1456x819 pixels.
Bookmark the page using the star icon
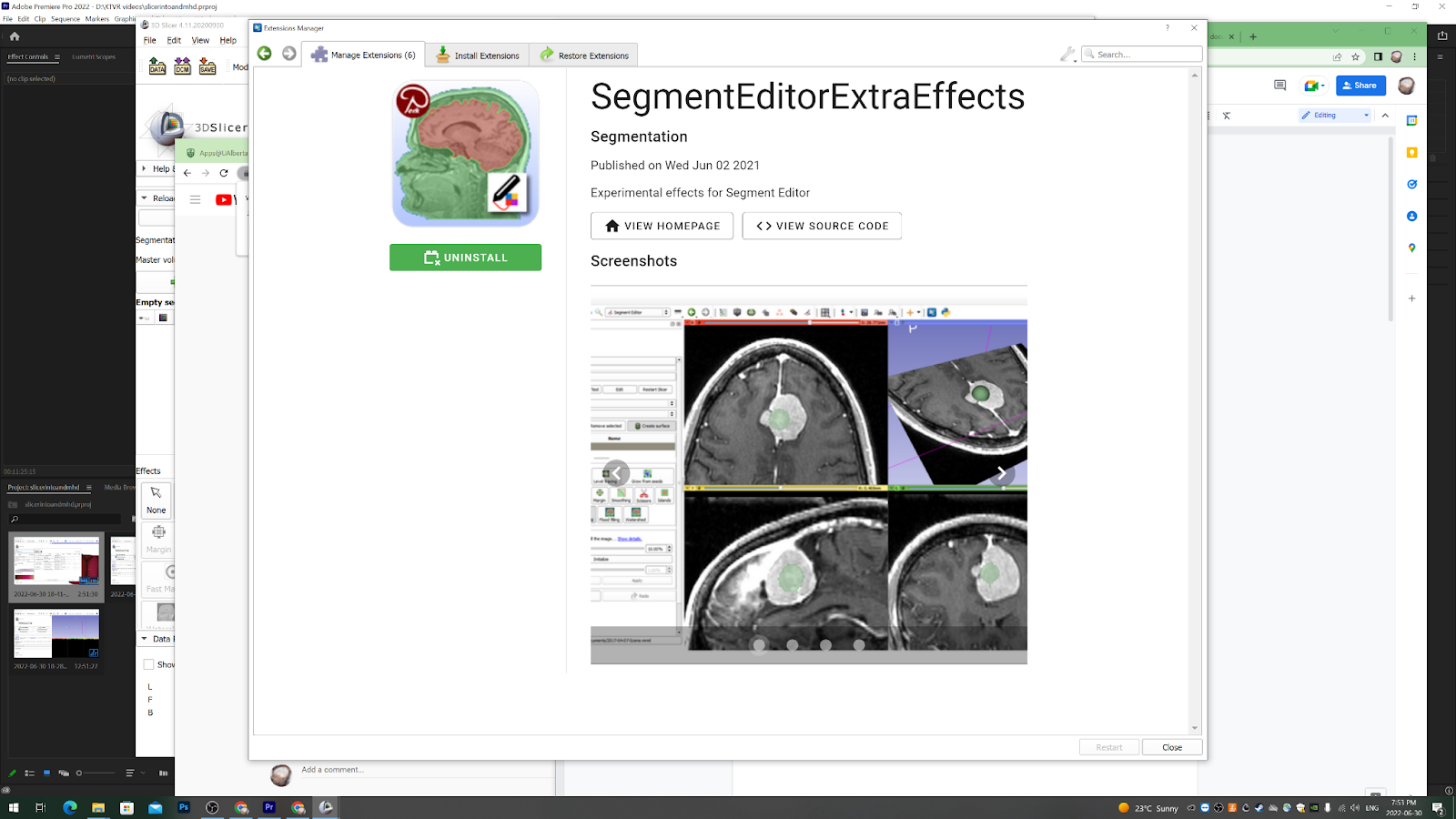click(x=1355, y=56)
